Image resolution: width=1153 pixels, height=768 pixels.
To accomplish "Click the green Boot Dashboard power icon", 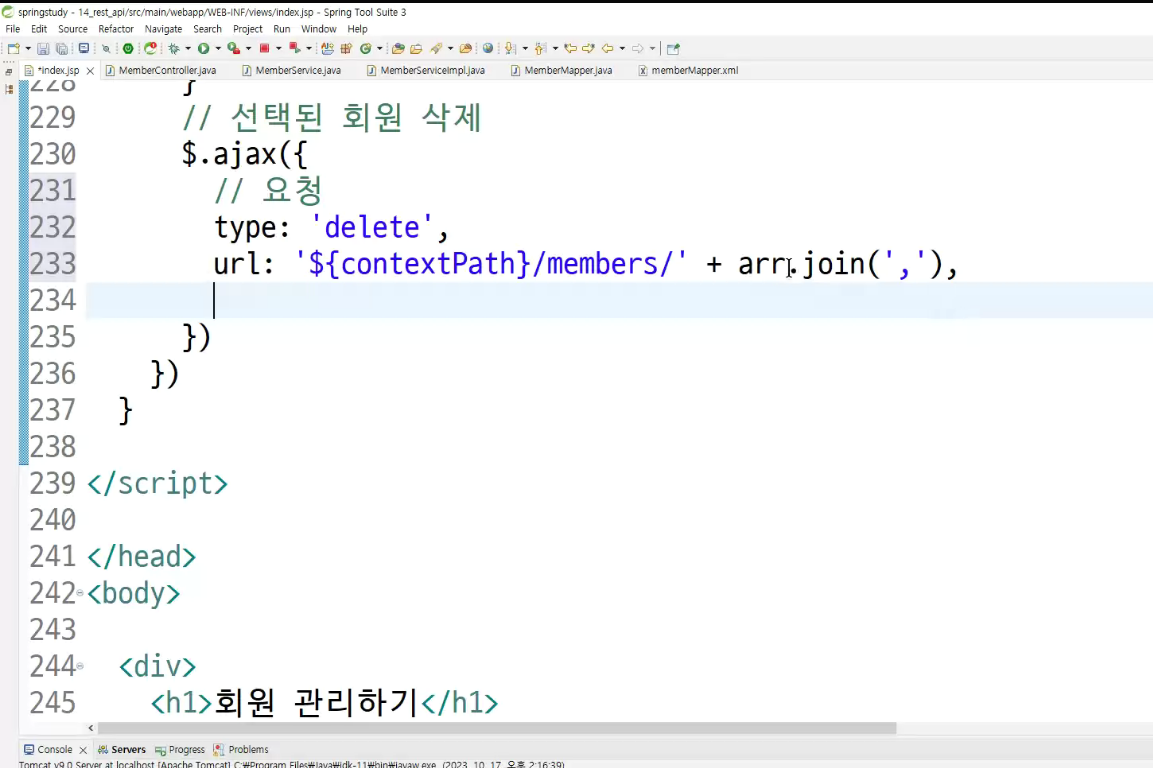I will [128, 49].
